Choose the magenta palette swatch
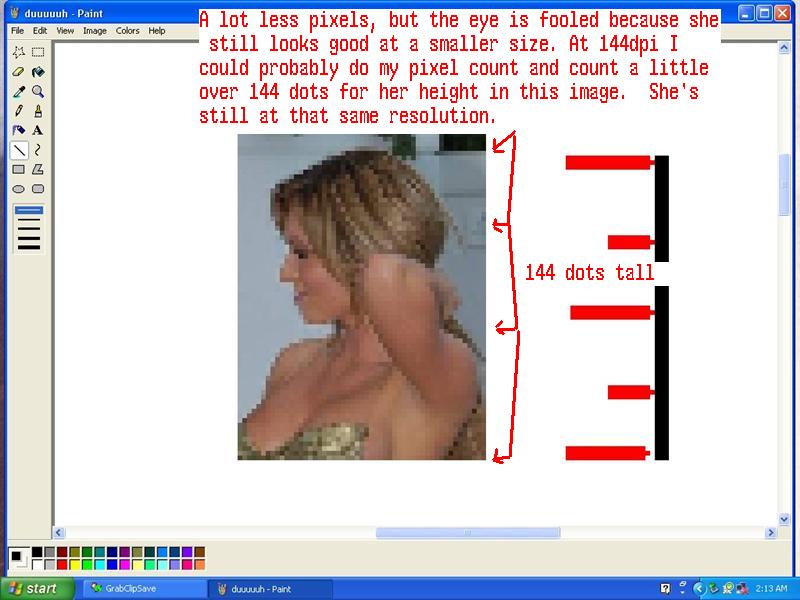Screen dimensions: 800x600 (x=124, y=564)
